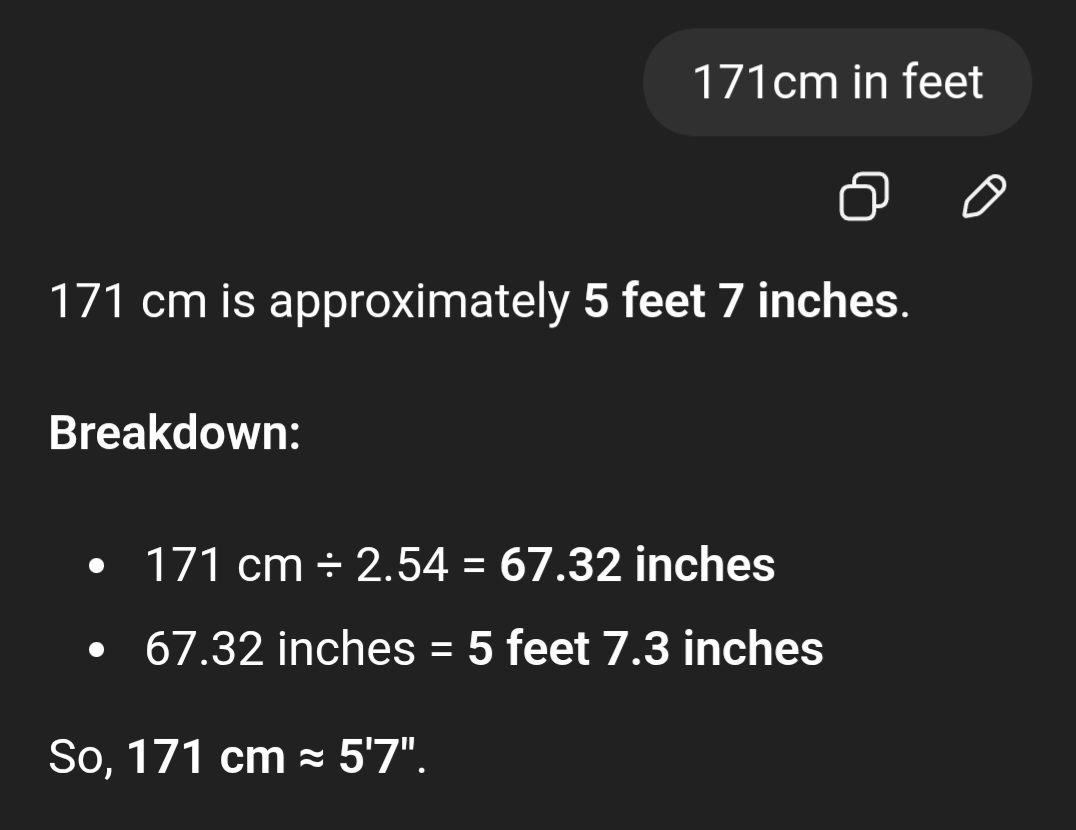Tap the "171cm in feet" message bubble
1076x830 pixels.
pyautogui.click(x=837, y=82)
